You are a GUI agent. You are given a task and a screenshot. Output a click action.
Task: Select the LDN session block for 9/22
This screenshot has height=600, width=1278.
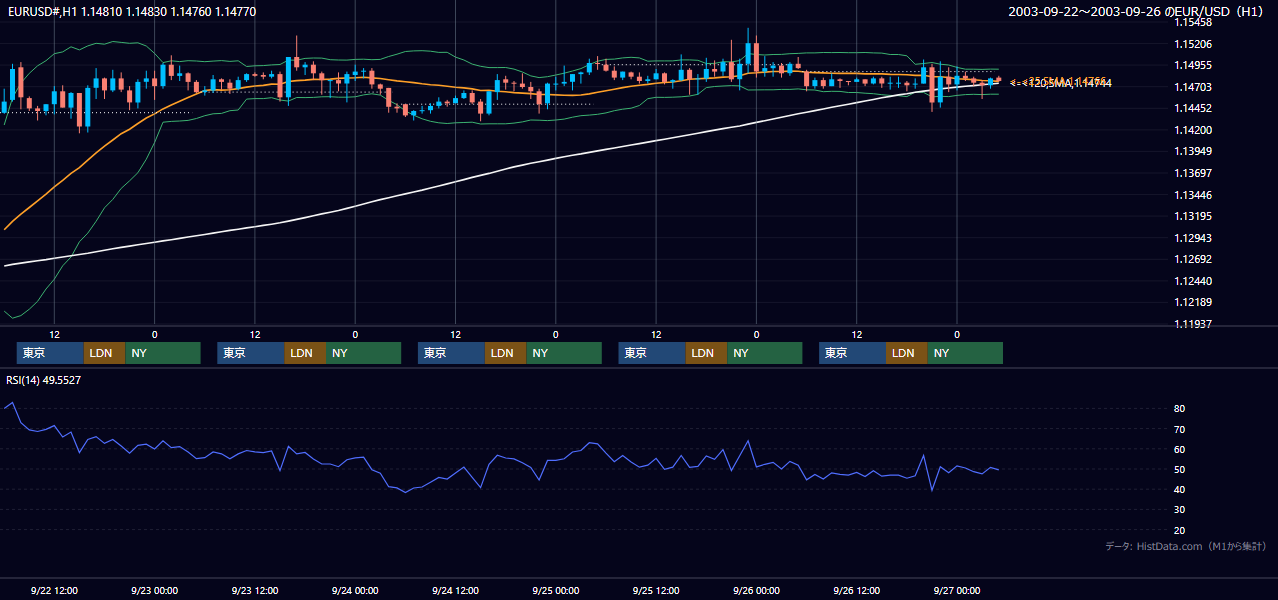[x=104, y=353]
